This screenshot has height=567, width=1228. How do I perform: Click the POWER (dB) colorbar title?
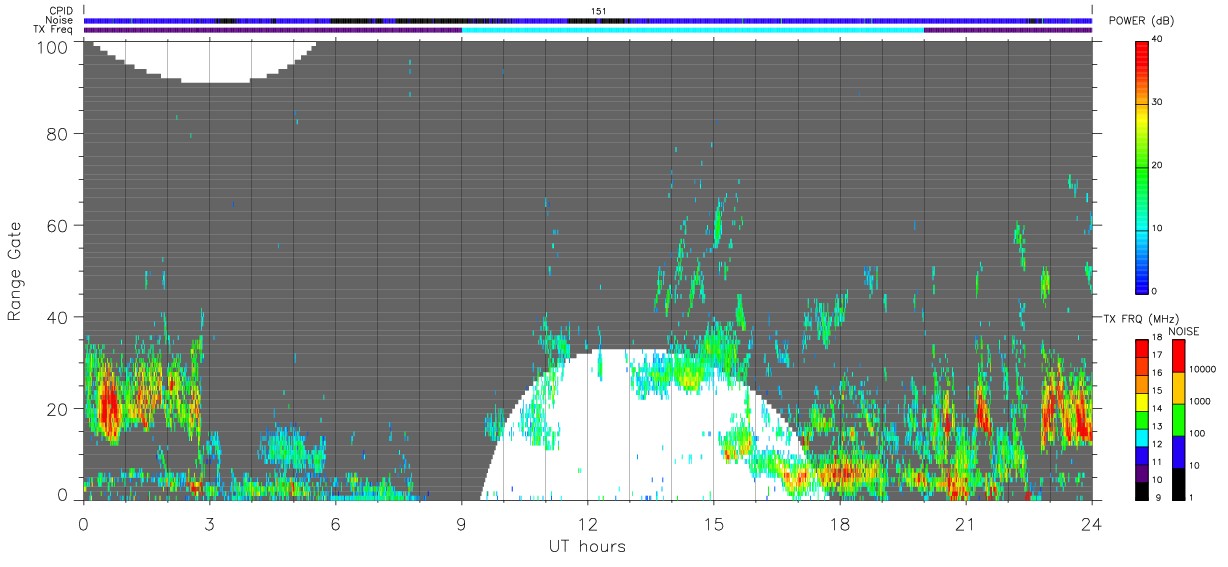[1143, 21]
